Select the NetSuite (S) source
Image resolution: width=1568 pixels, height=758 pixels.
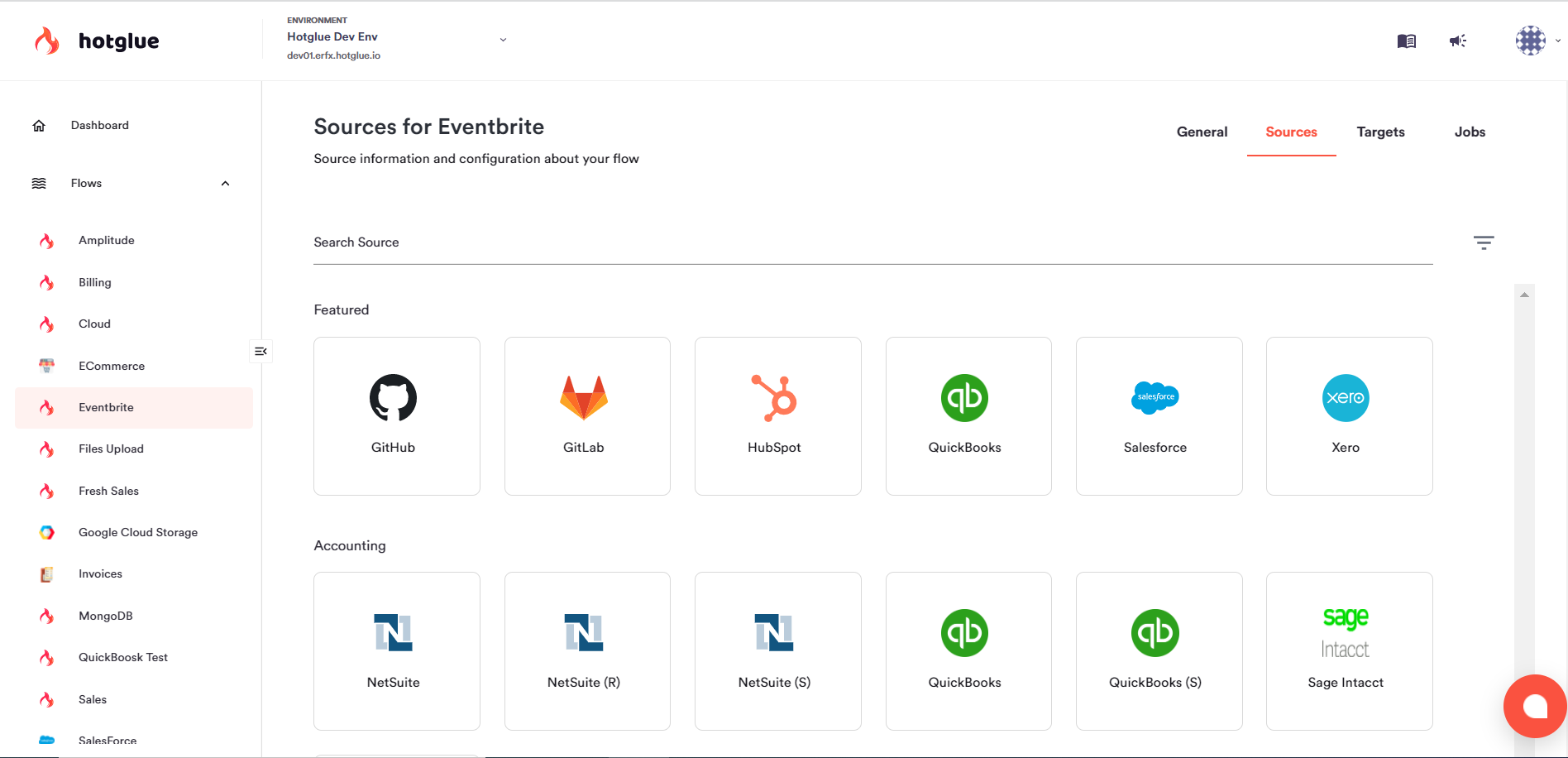777,651
